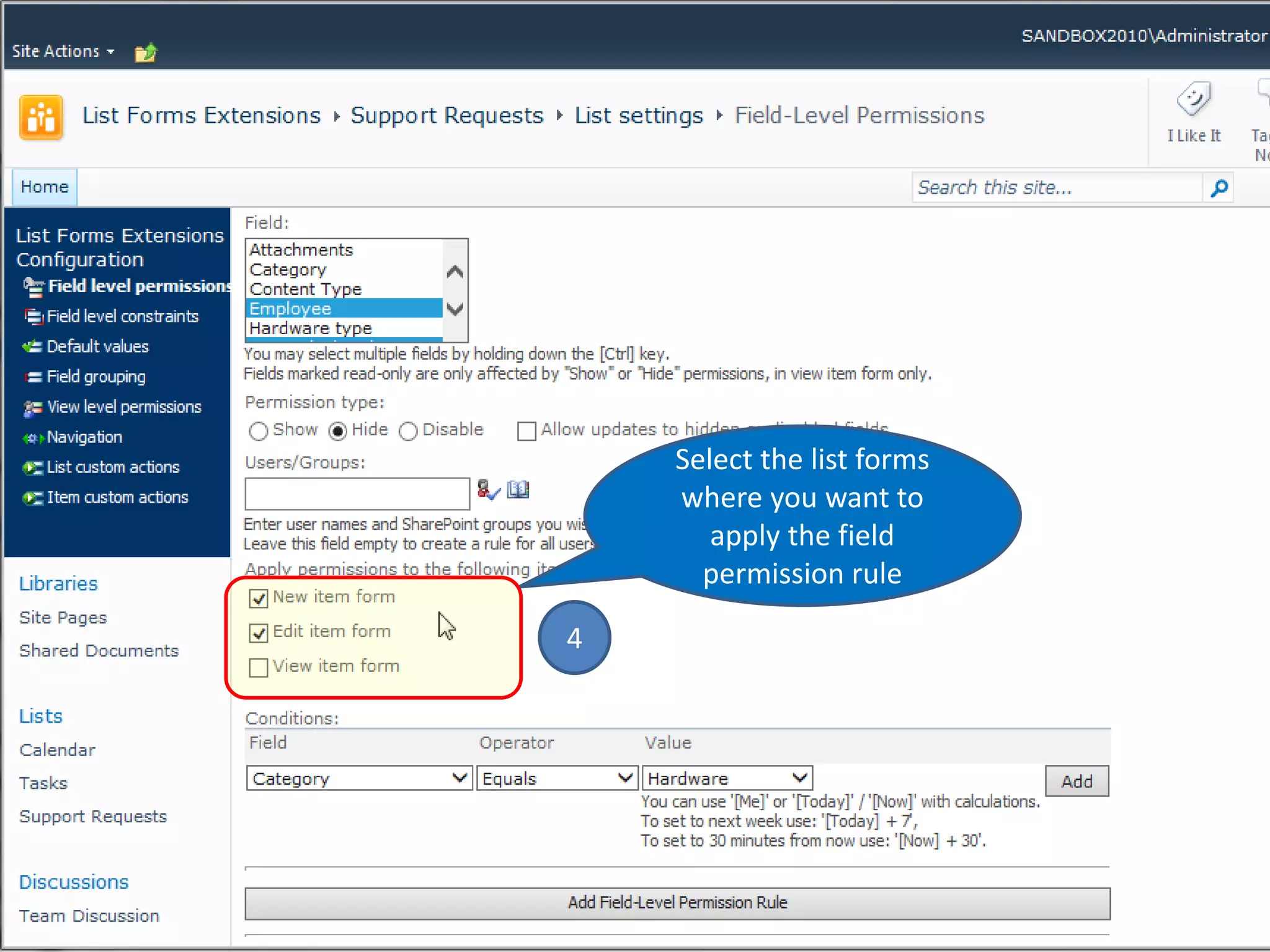Viewport: 1270px width, 952px height.
Task: Open the condition Field Category dropdown
Action: (360, 778)
